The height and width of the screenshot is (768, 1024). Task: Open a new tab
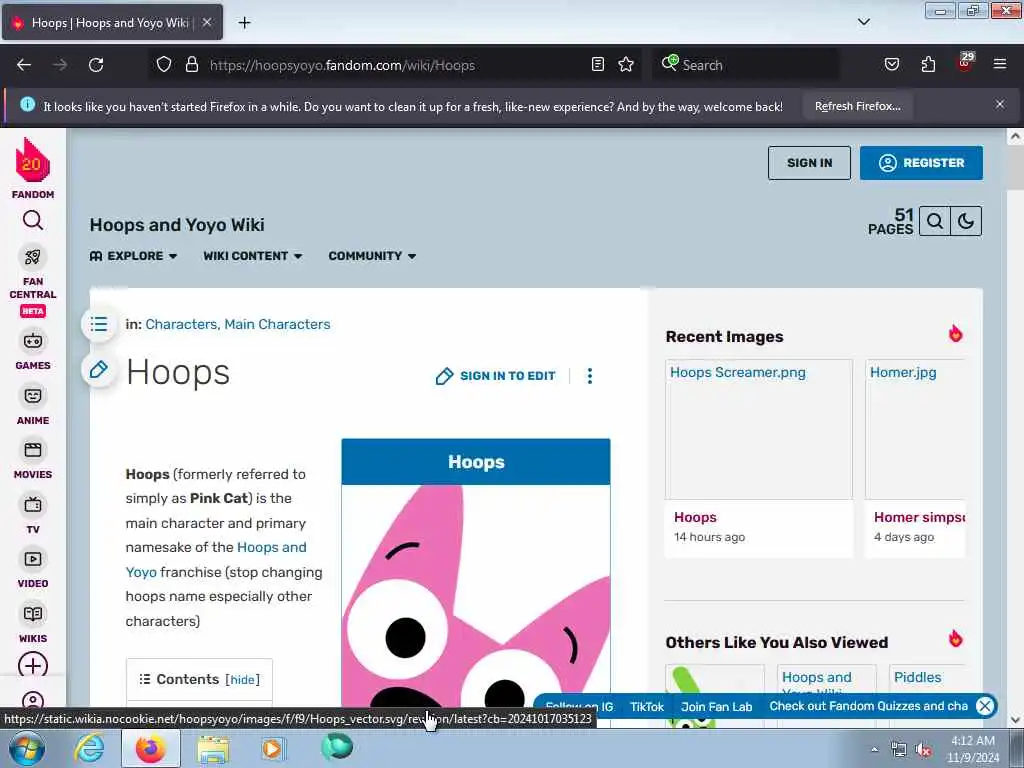click(x=244, y=23)
